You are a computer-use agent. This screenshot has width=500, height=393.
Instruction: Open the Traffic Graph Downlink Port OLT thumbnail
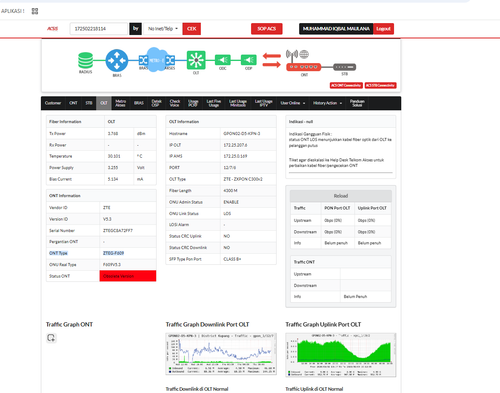point(221,354)
